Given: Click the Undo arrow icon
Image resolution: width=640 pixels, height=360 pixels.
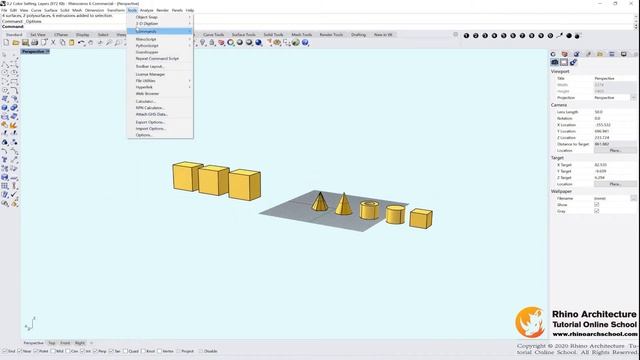Looking at the screenshot, I should [x=81, y=42].
